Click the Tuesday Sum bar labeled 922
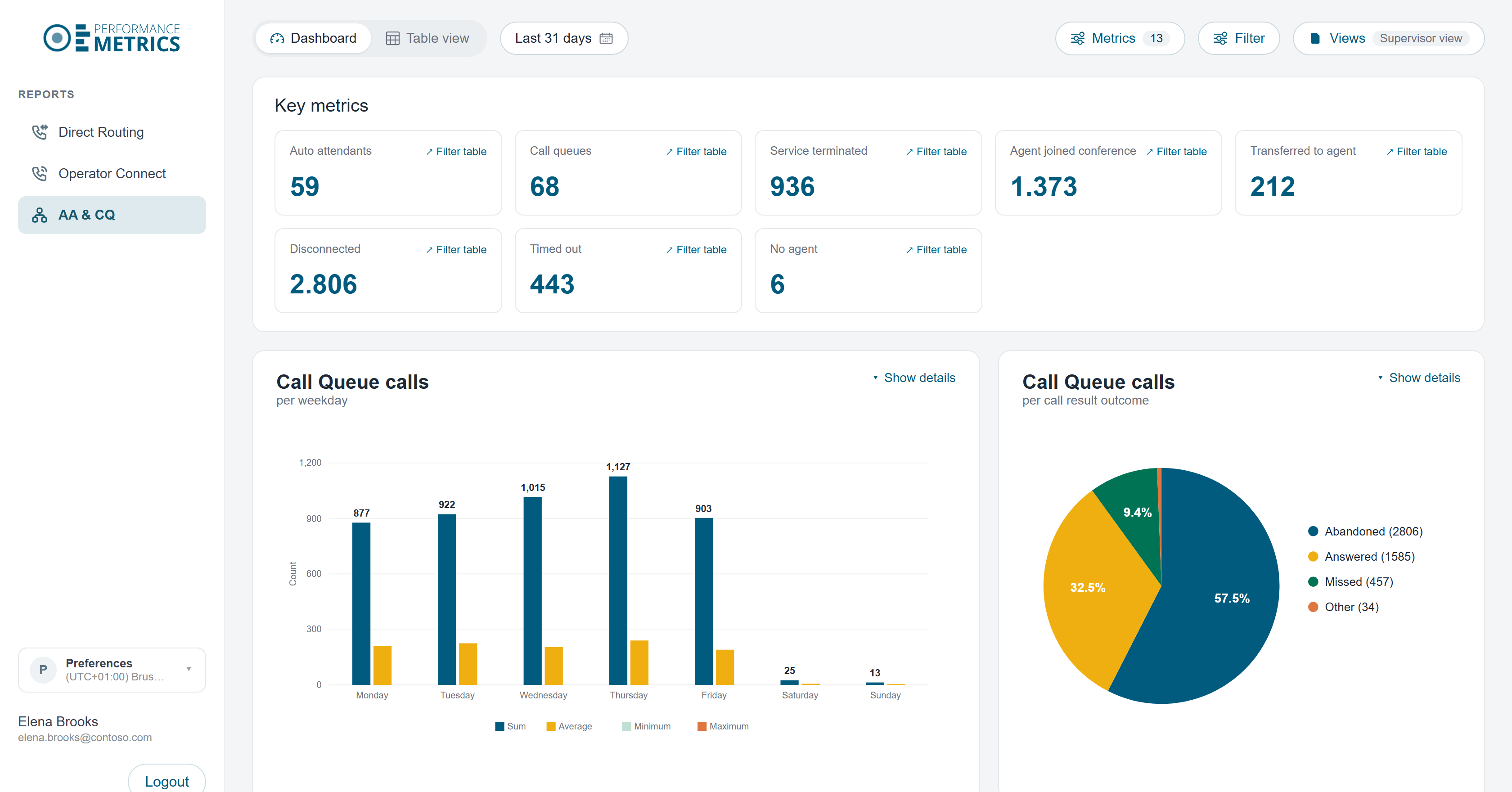The height and width of the screenshot is (792, 1512). click(447, 599)
